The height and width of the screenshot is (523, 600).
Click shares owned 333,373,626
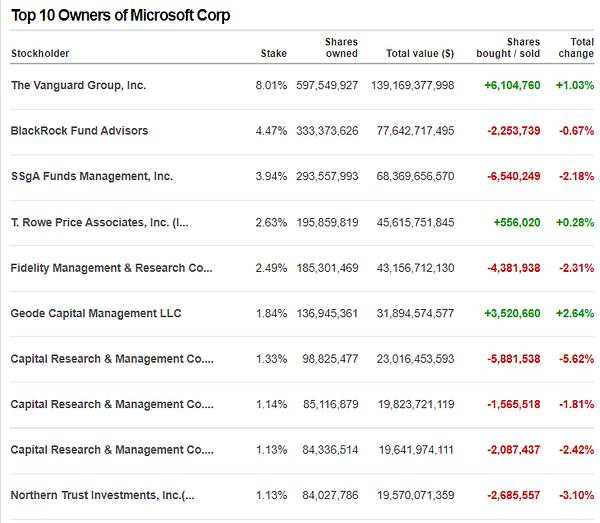[327, 131]
